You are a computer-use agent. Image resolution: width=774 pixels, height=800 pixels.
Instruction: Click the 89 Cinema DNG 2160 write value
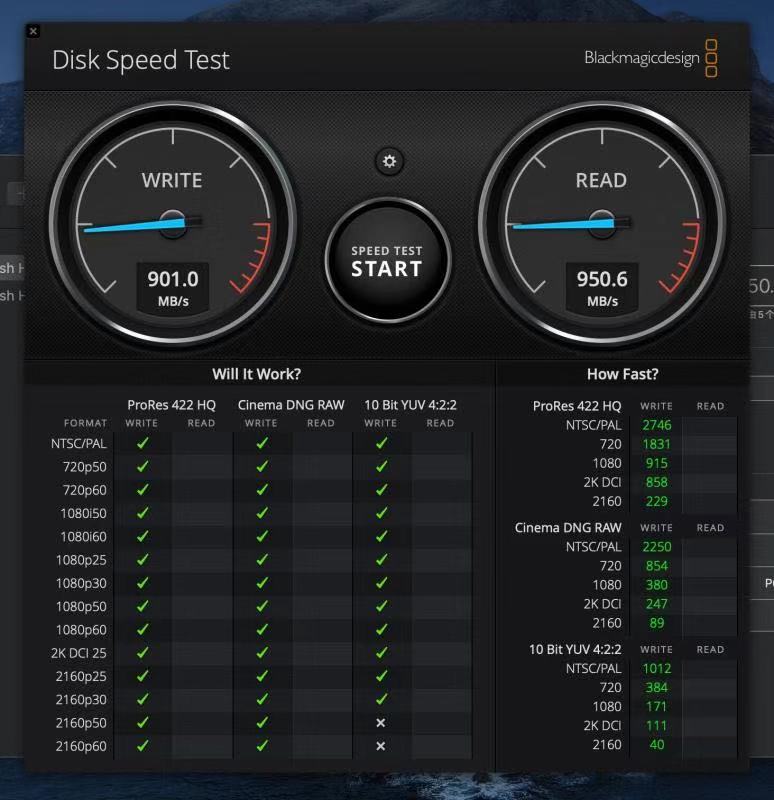click(x=657, y=623)
